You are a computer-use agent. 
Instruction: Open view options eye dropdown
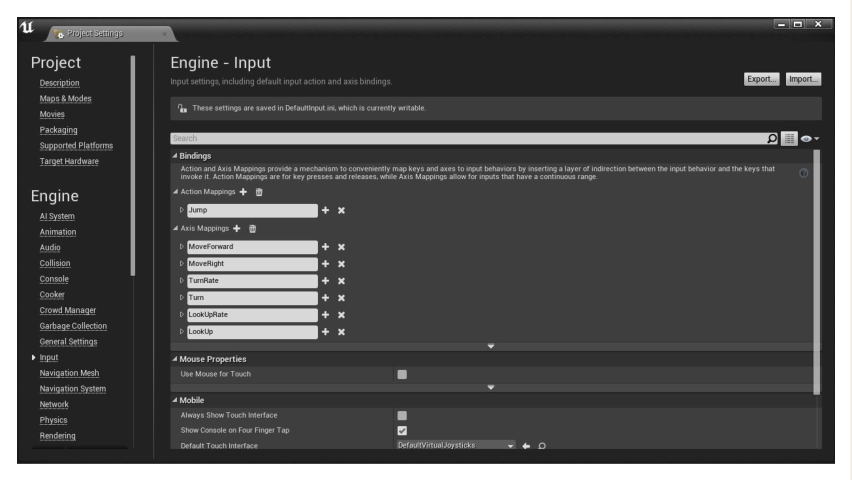coord(810,139)
